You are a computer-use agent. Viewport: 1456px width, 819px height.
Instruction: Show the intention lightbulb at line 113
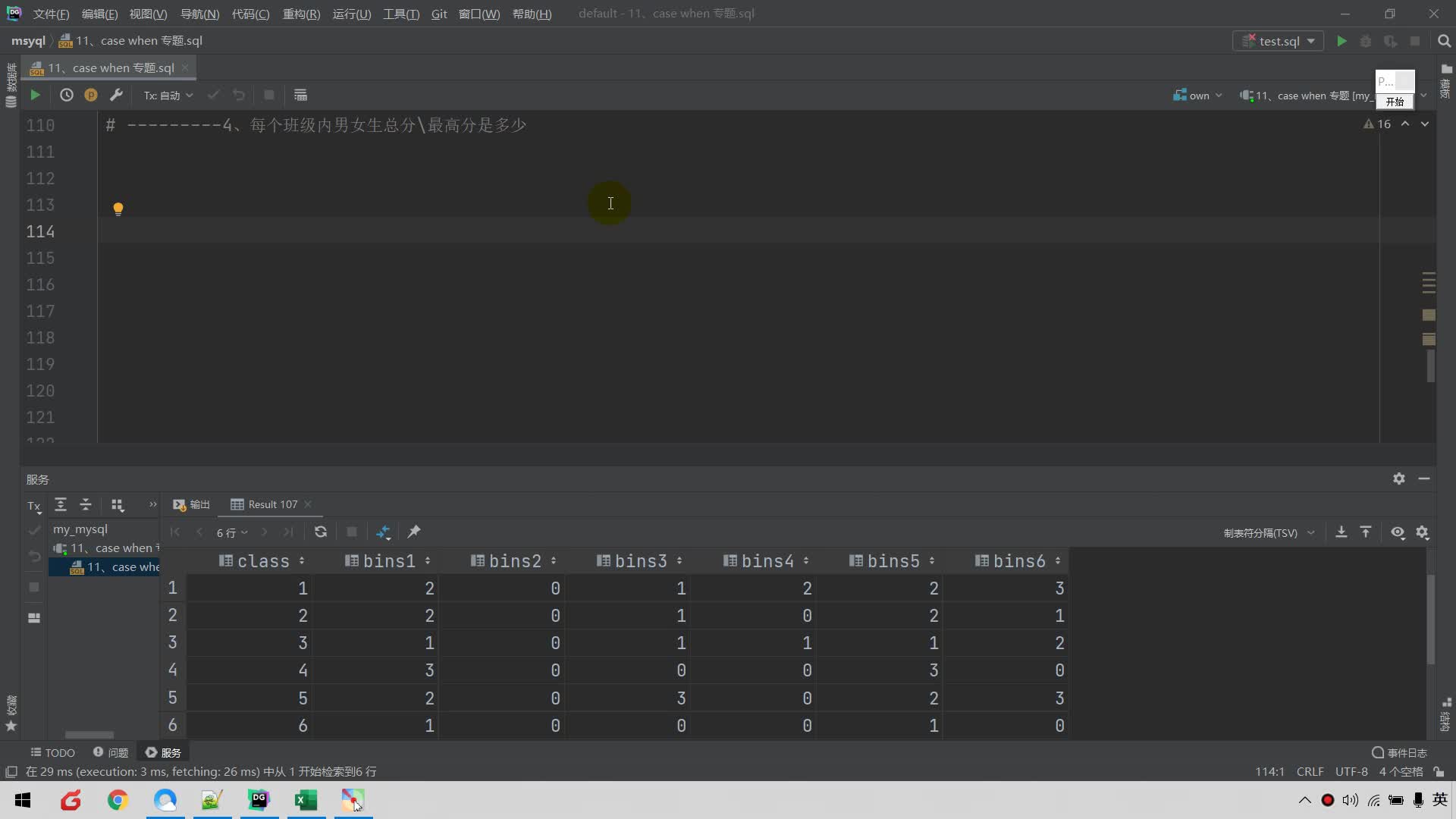(118, 209)
